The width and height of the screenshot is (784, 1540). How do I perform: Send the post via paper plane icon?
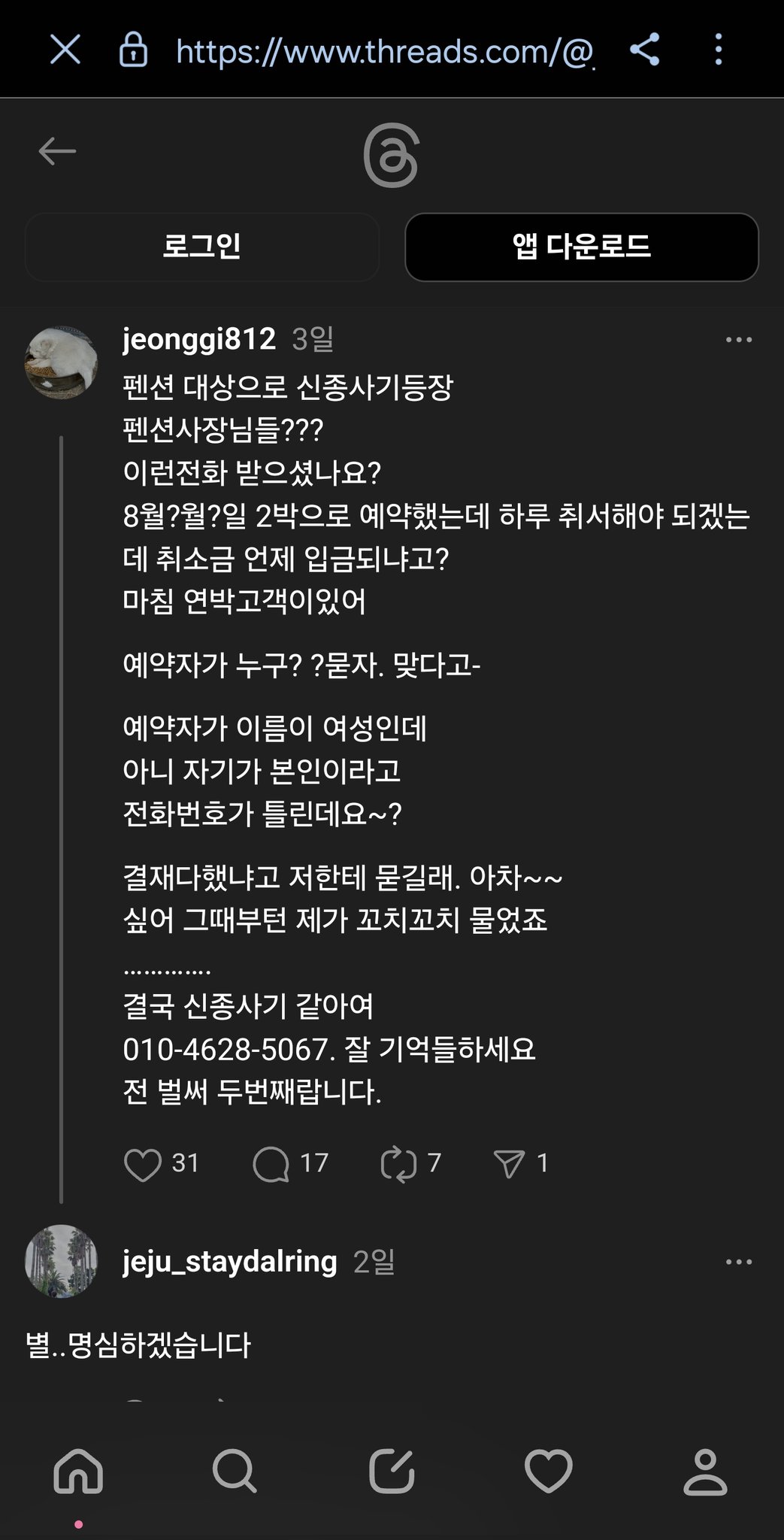pos(509,1164)
